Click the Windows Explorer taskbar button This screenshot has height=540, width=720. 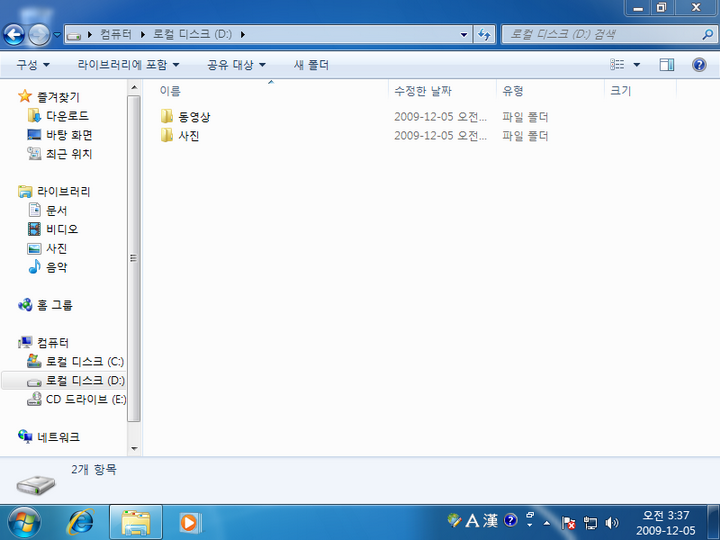point(136,523)
